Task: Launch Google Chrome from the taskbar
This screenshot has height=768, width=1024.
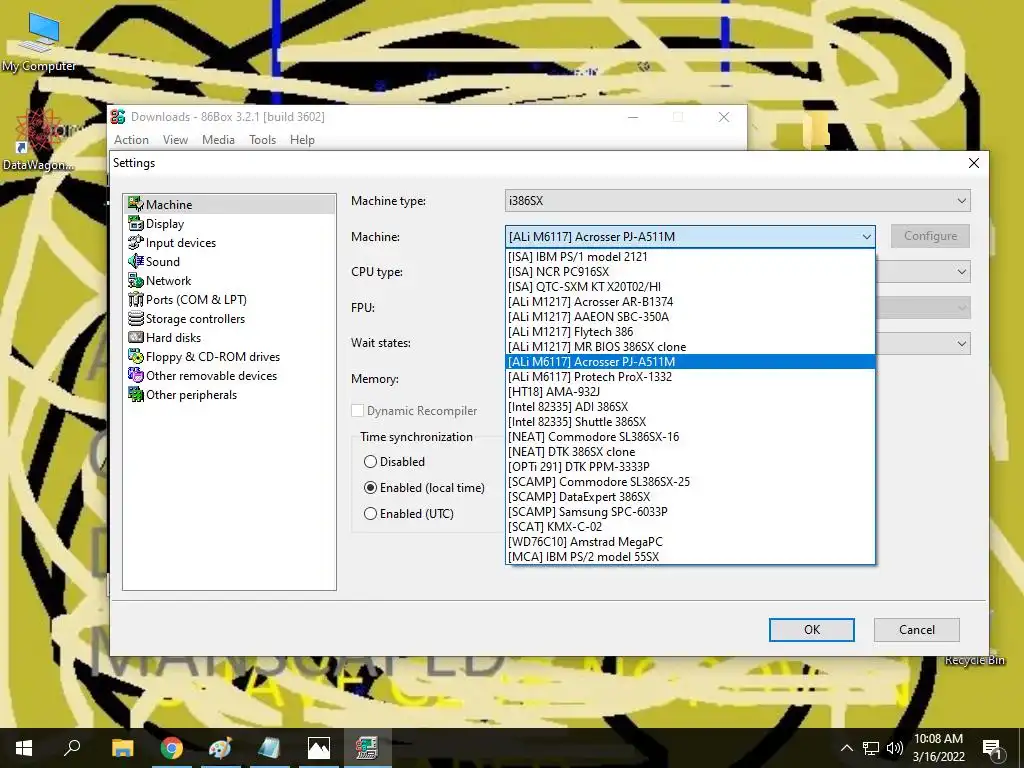Action: coord(171,748)
